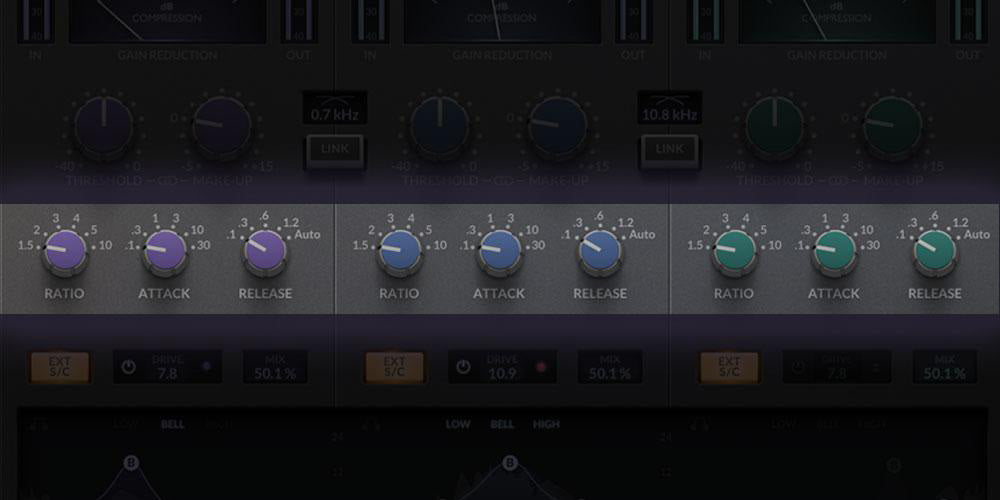Screen dimensions: 1000x500
Task: Select the dim B node on green band EQ
Action: [x=894, y=465]
